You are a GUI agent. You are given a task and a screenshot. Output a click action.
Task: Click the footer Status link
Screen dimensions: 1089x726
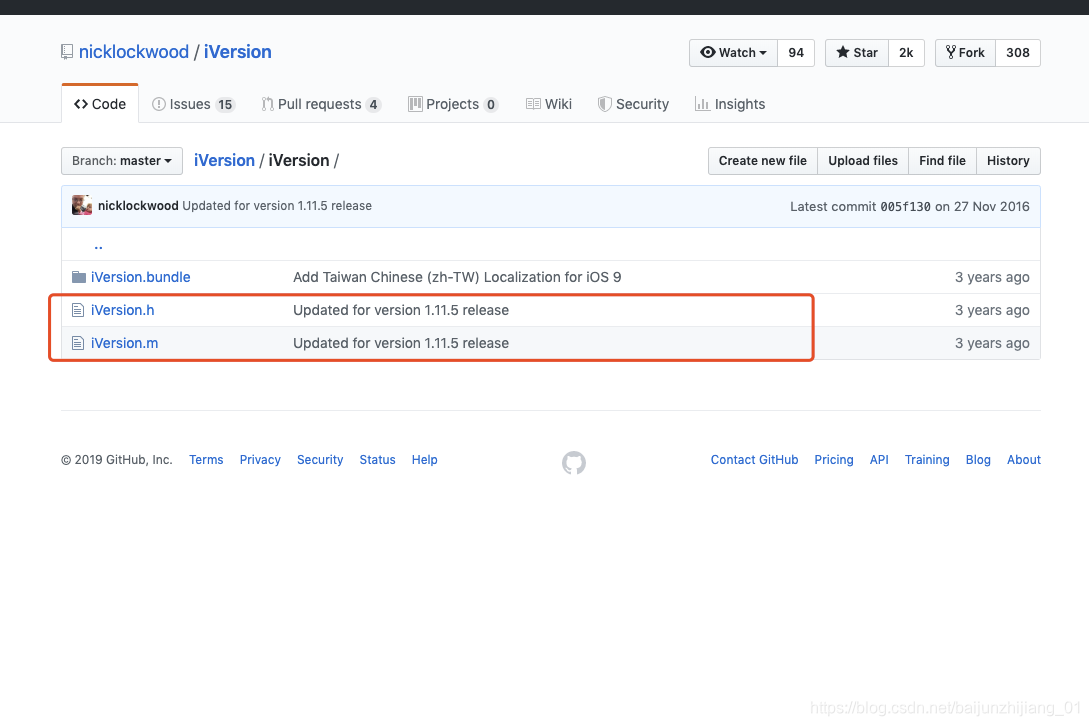pyautogui.click(x=377, y=460)
